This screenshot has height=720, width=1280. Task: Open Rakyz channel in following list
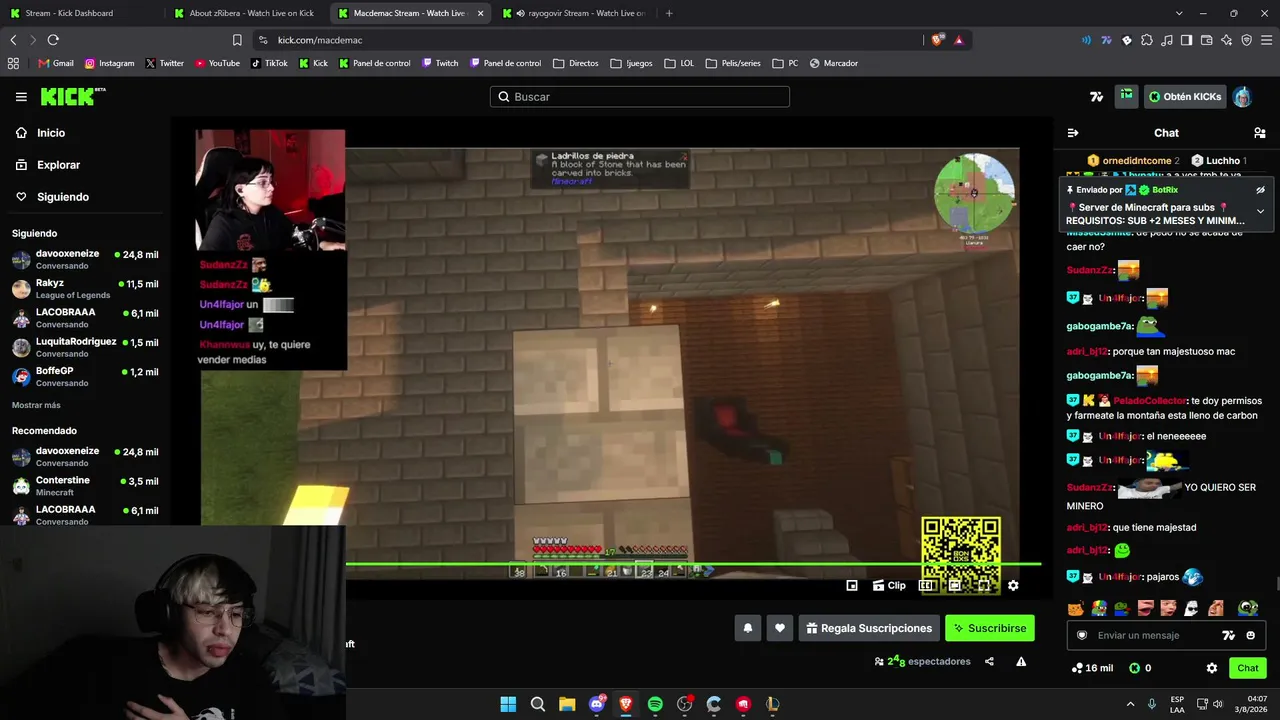pos(85,289)
